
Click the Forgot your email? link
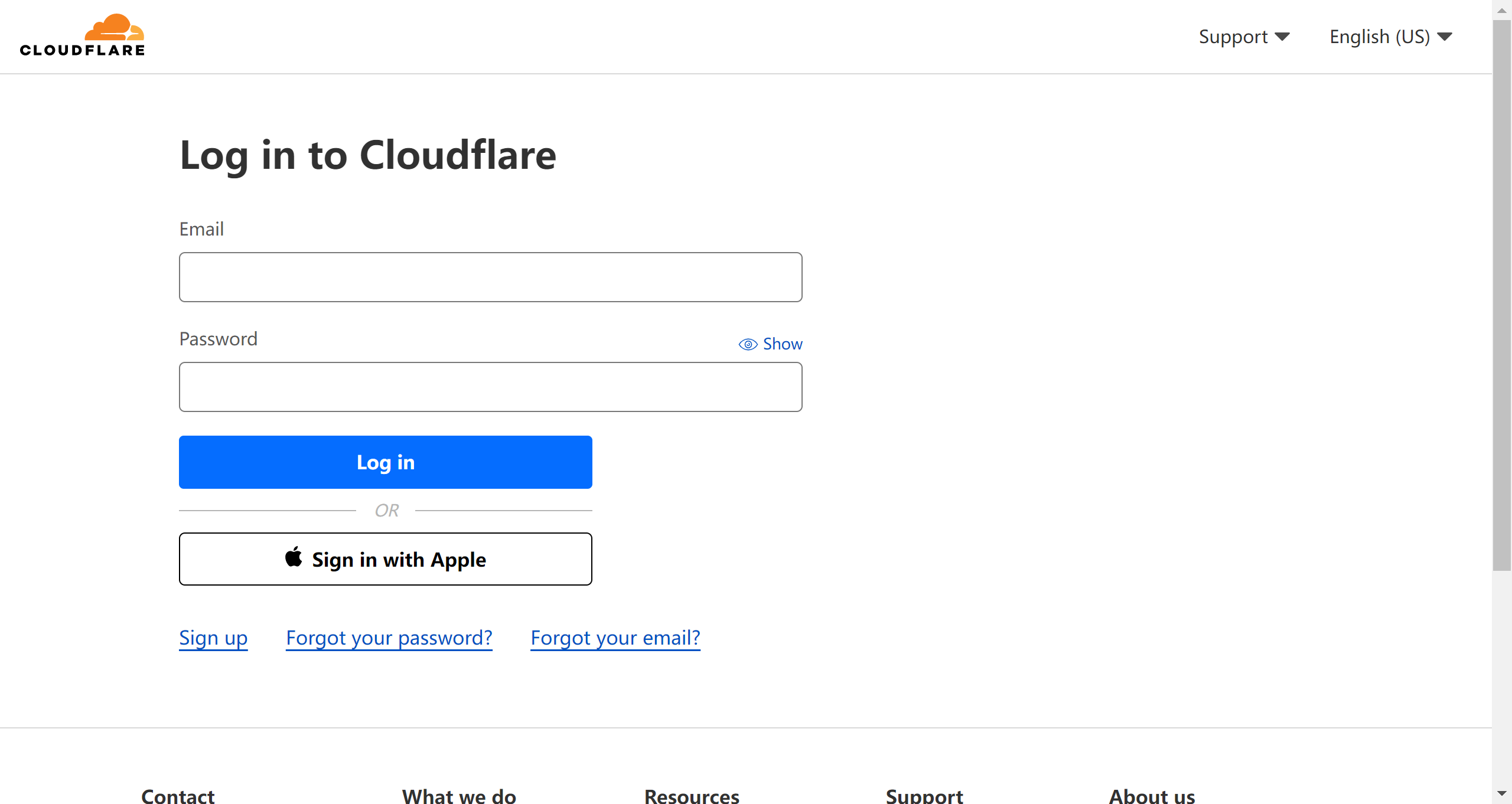[x=614, y=638]
